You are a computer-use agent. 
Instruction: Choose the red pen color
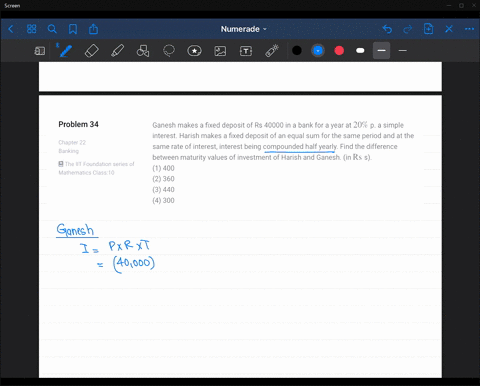tap(339, 51)
